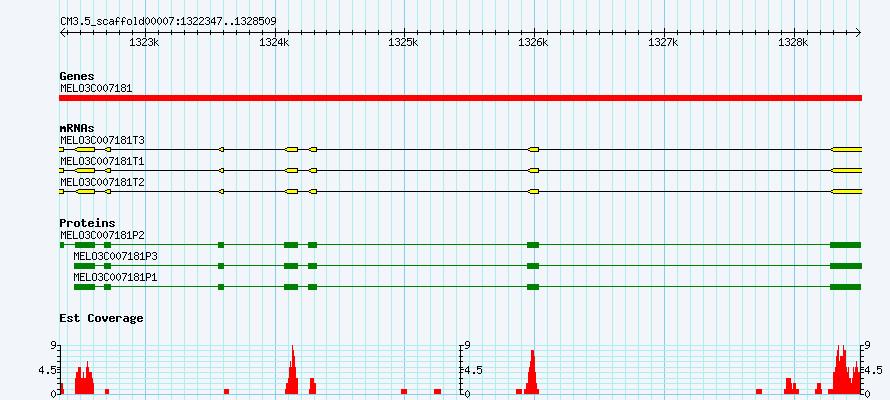
Task: Click the last green segment of MELO3C007181P3
Action: [x=846, y=266]
